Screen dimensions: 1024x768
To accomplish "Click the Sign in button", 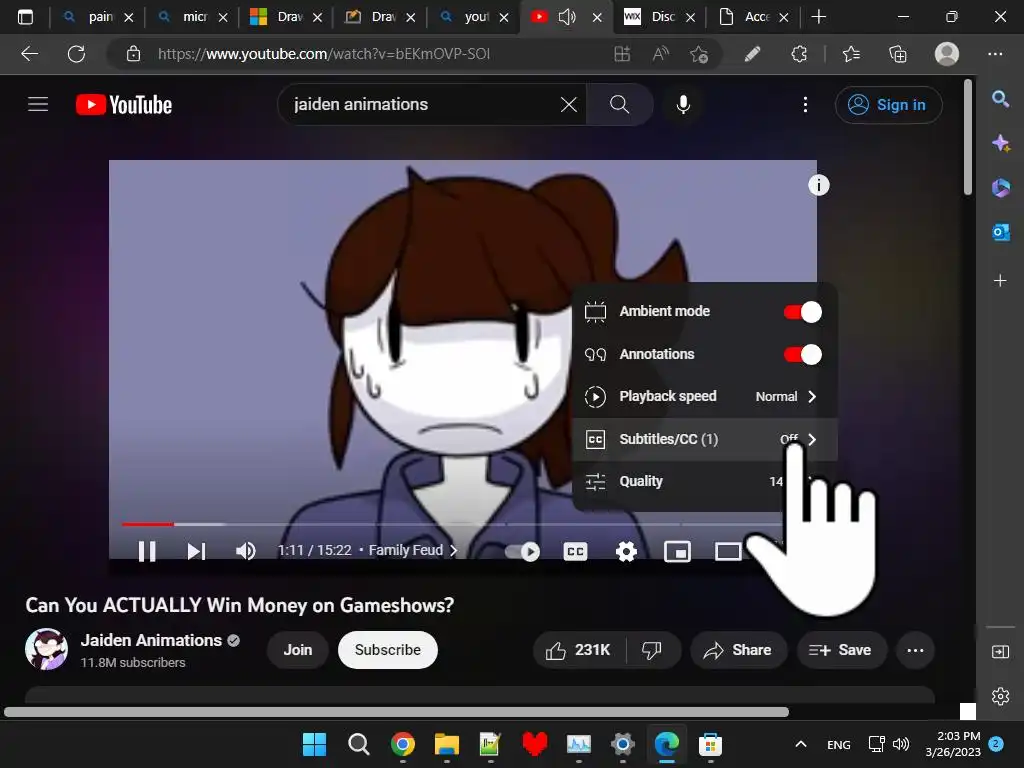I will (888, 104).
